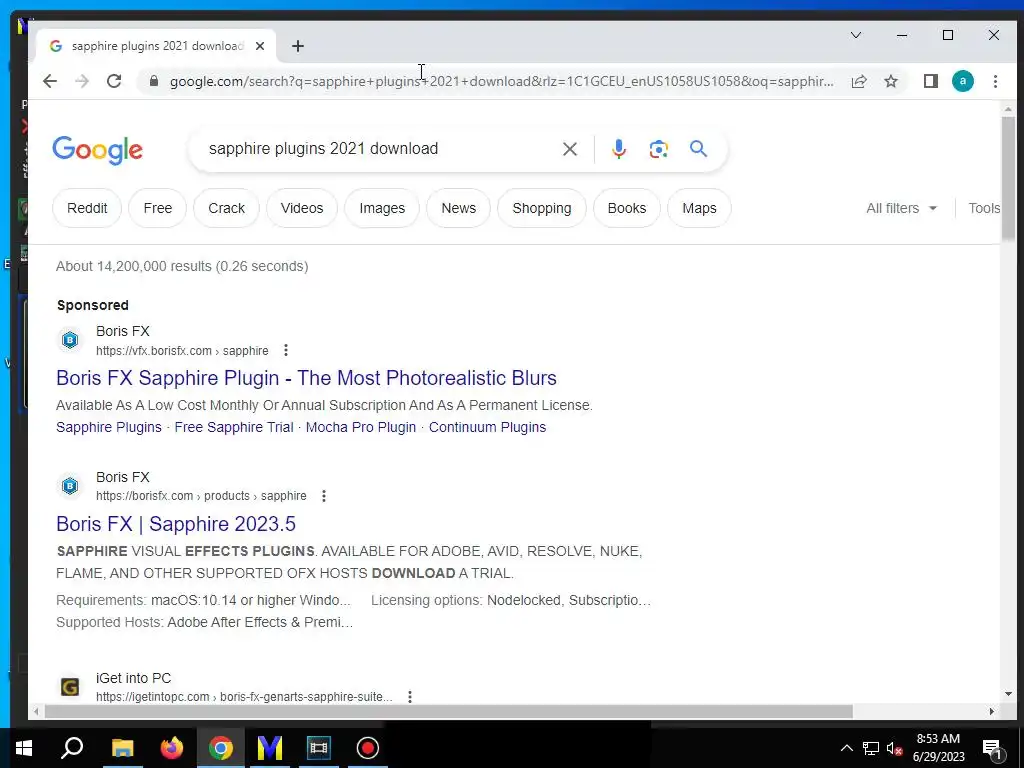Start voice search with microphone icon
The height and width of the screenshot is (768, 1024).
click(x=618, y=149)
